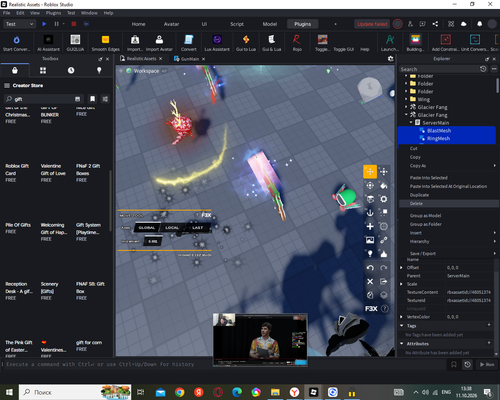Run the command bar with Run button
The height and width of the screenshot is (400, 500).
coord(487,364)
